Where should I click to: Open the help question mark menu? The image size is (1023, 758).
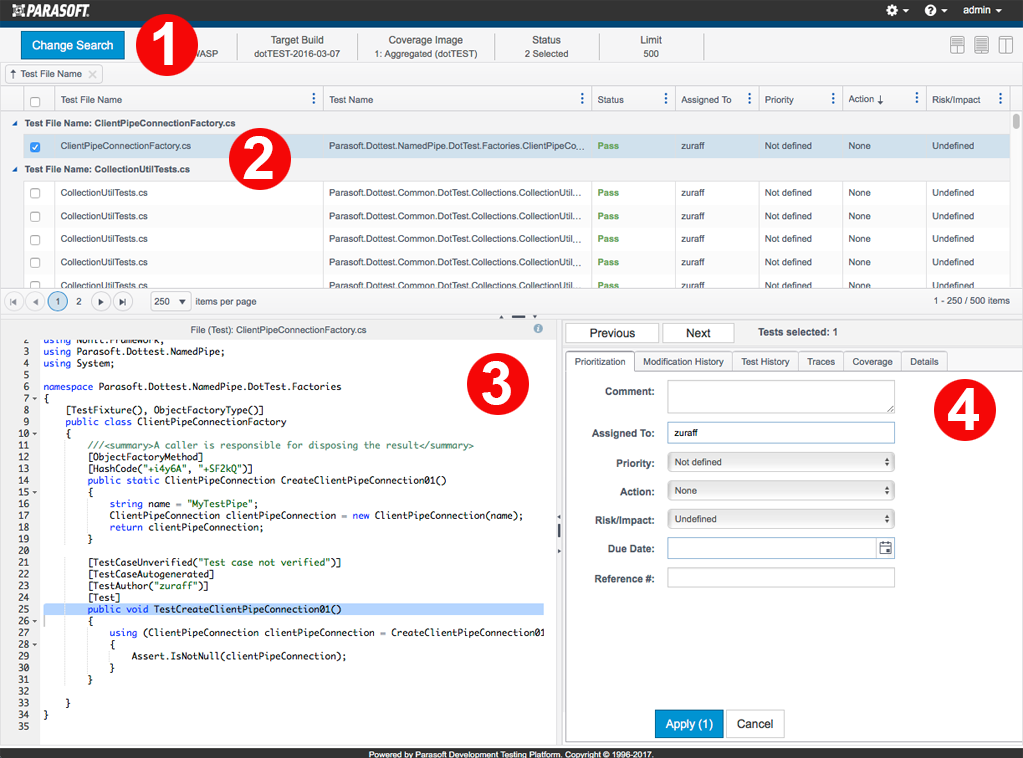(x=935, y=10)
